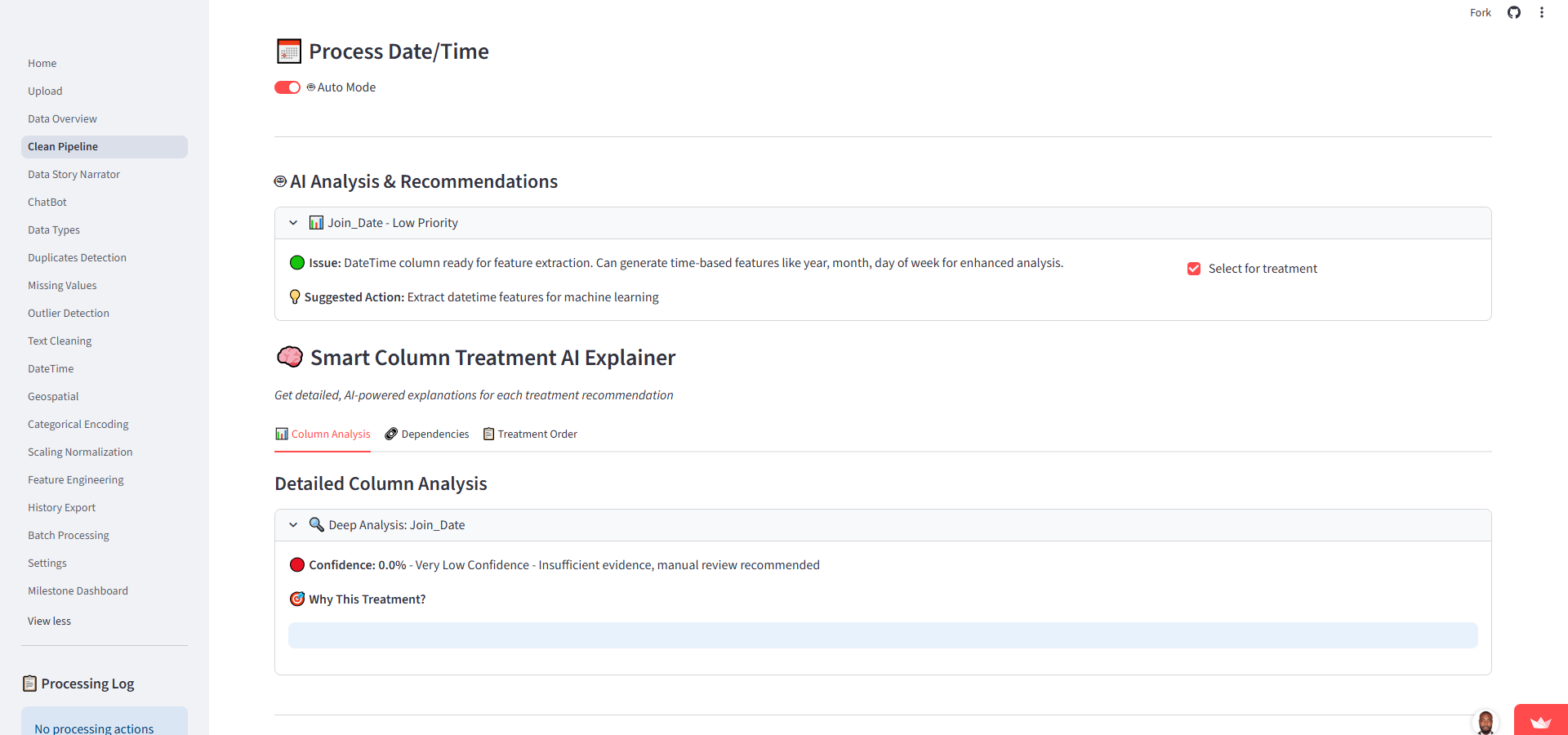Click the profile avatar at bottom right
Viewport: 1568px width, 735px height.
[x=1485, y=722]
